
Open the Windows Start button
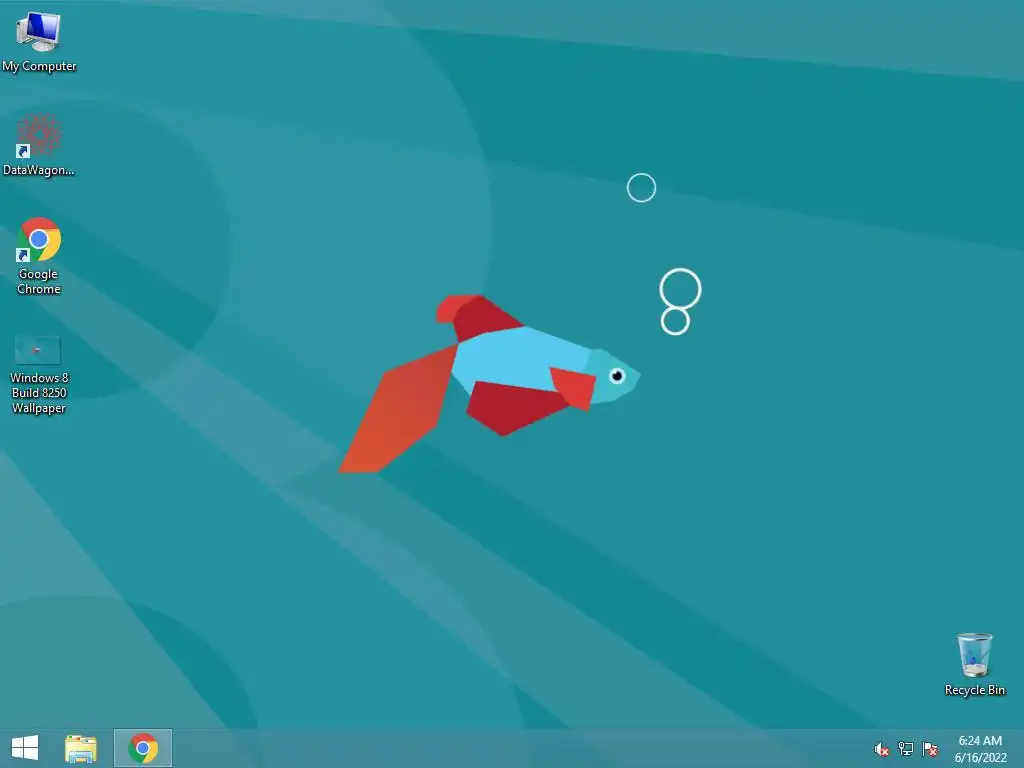pos(25,748)
